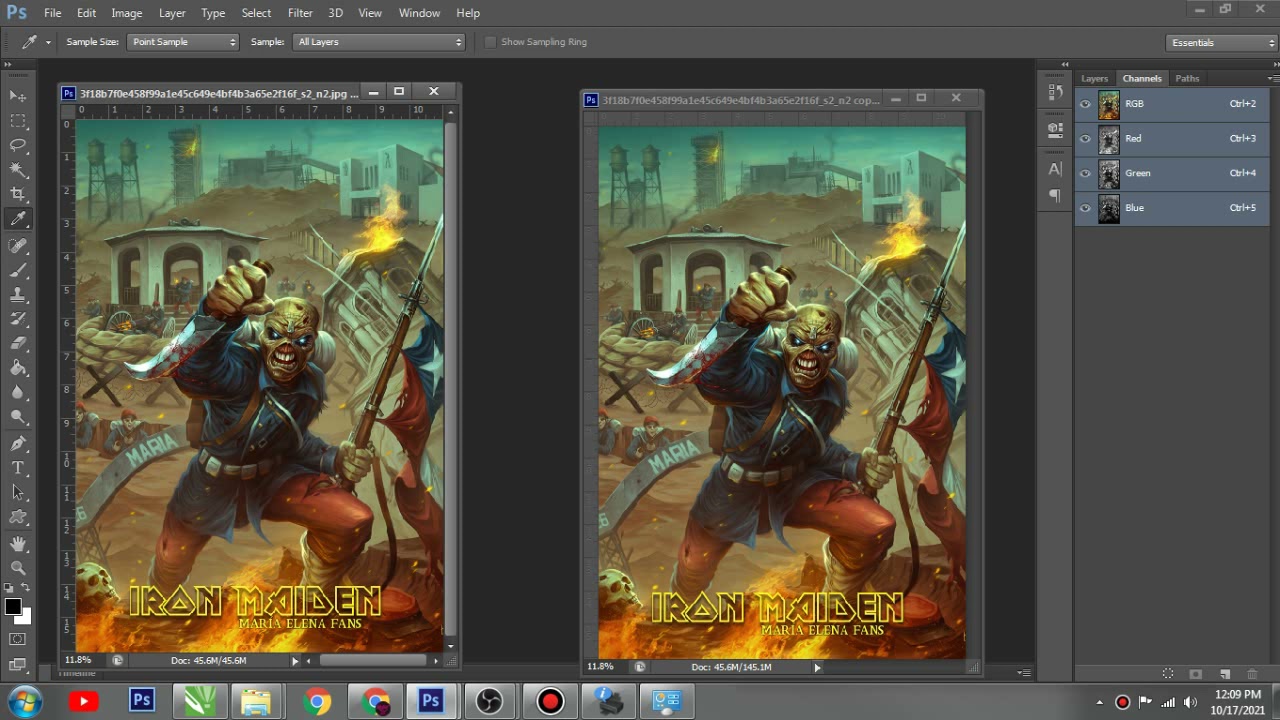Viewport: 1280px width, 720px height.
Task: Load channel as selection button
Action: [x=1167, y=674]
